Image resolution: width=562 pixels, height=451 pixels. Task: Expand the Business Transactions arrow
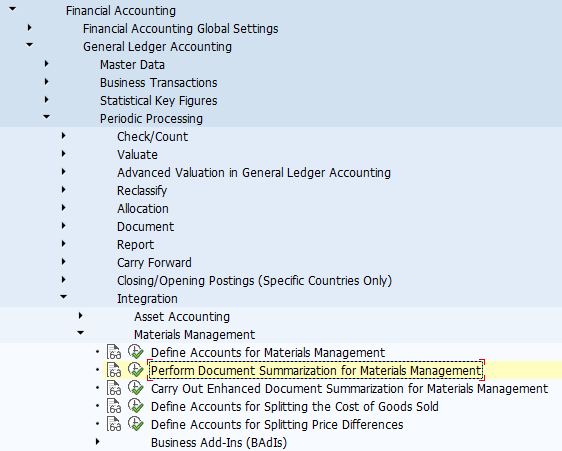tap(47, 81)
